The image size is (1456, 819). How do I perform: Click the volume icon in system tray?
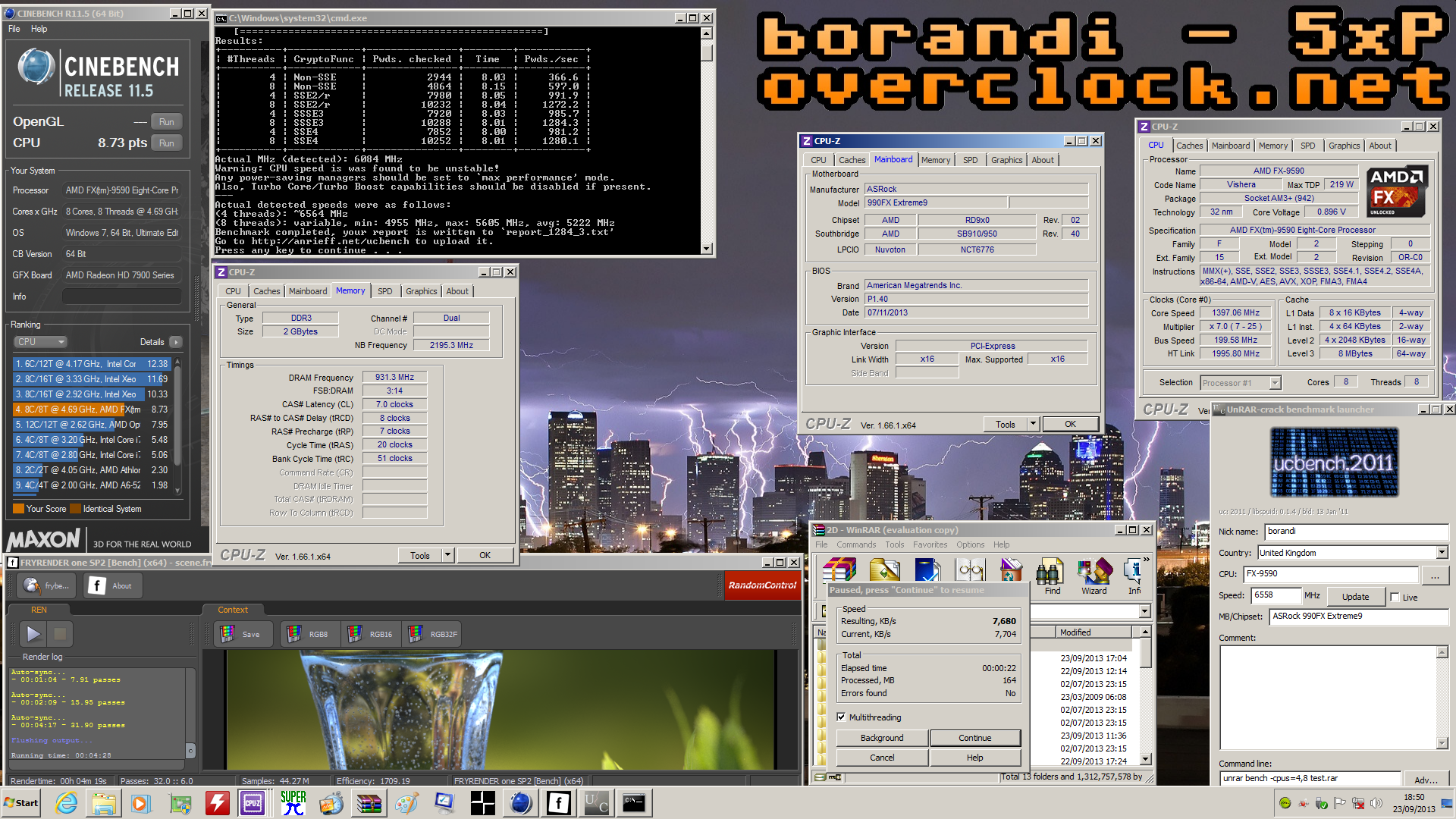[1376, 803]
